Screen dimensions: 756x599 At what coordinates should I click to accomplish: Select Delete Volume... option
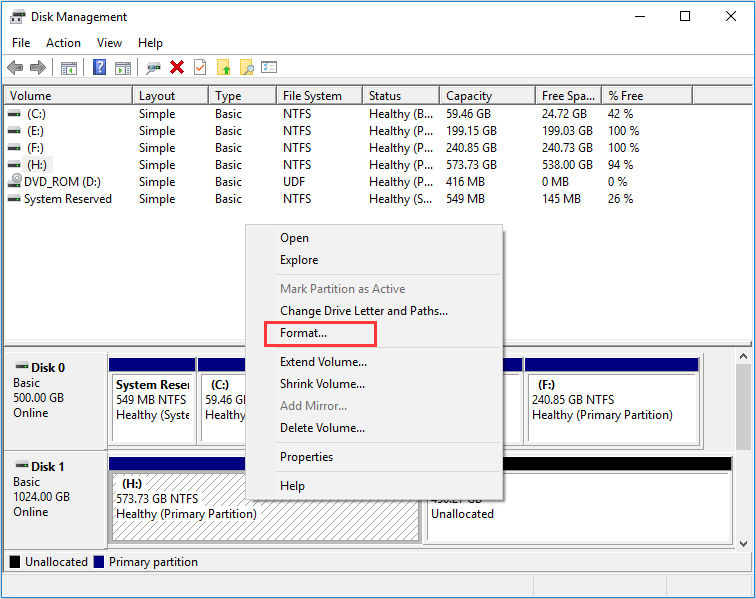pos(374,428)
